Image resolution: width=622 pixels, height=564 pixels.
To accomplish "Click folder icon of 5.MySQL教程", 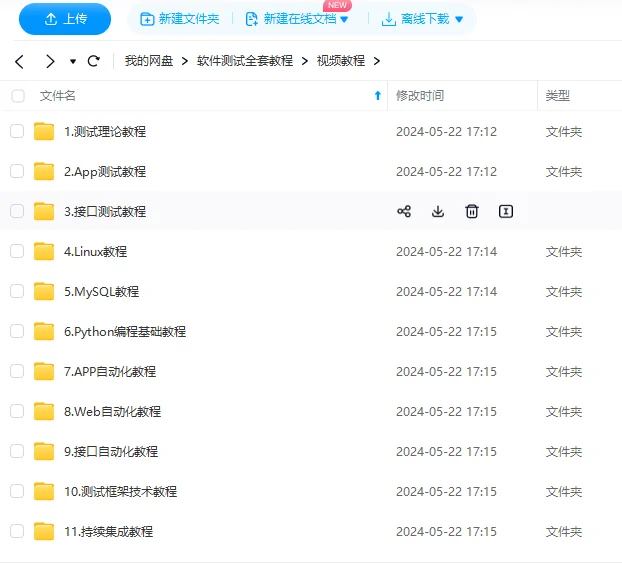I will click(x=44, y=291).
